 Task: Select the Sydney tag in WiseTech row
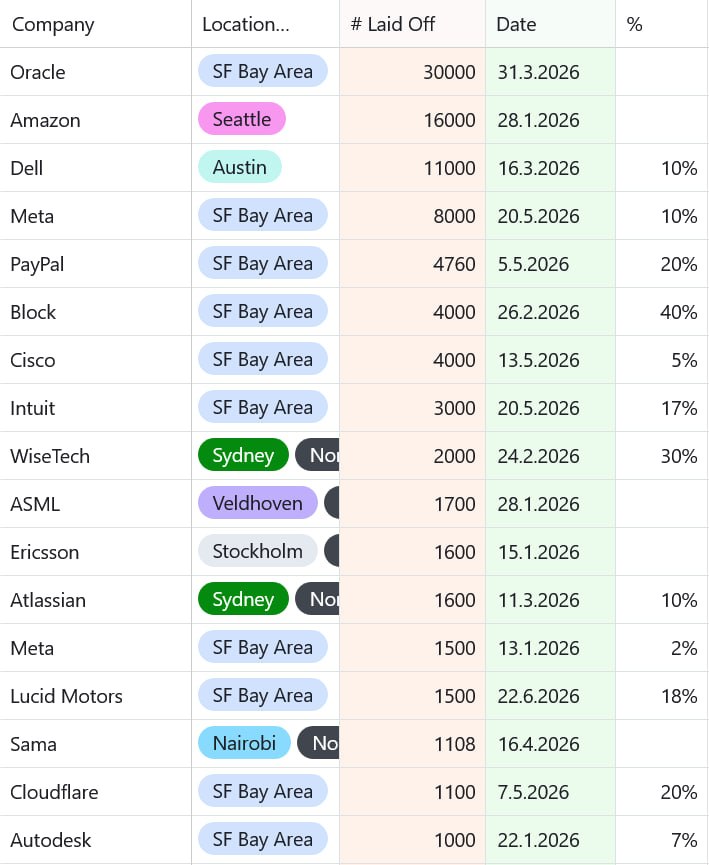pos(243,455)
